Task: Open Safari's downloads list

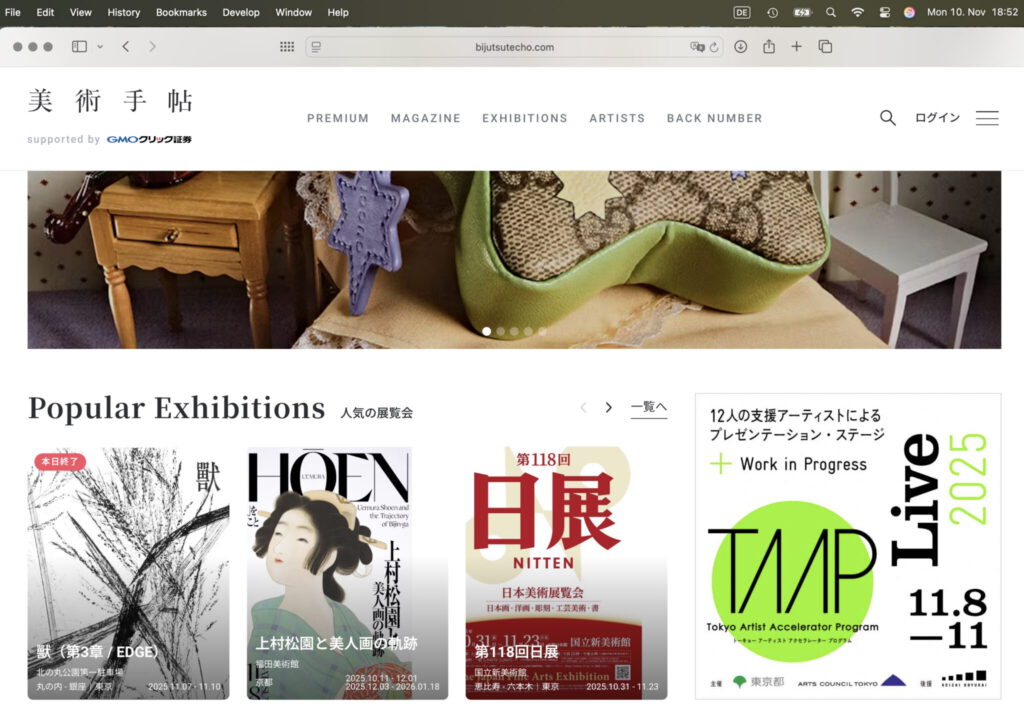Action: click(740, 46)
